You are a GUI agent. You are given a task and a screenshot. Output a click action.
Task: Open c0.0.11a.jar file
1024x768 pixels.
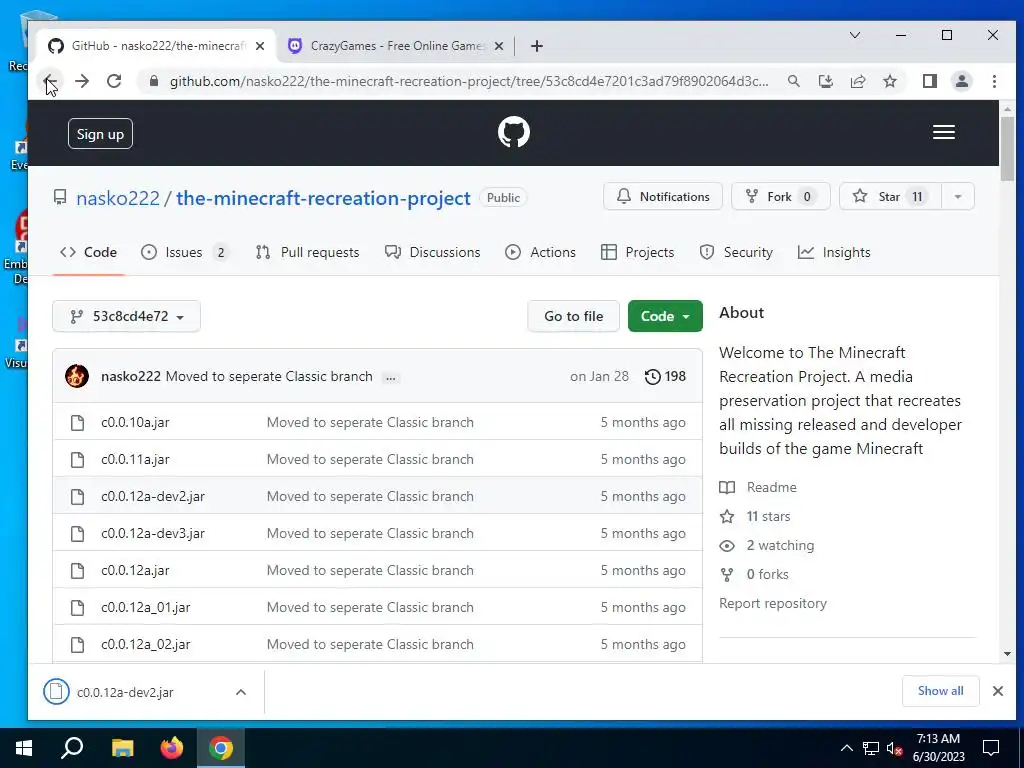coord(135,460)
